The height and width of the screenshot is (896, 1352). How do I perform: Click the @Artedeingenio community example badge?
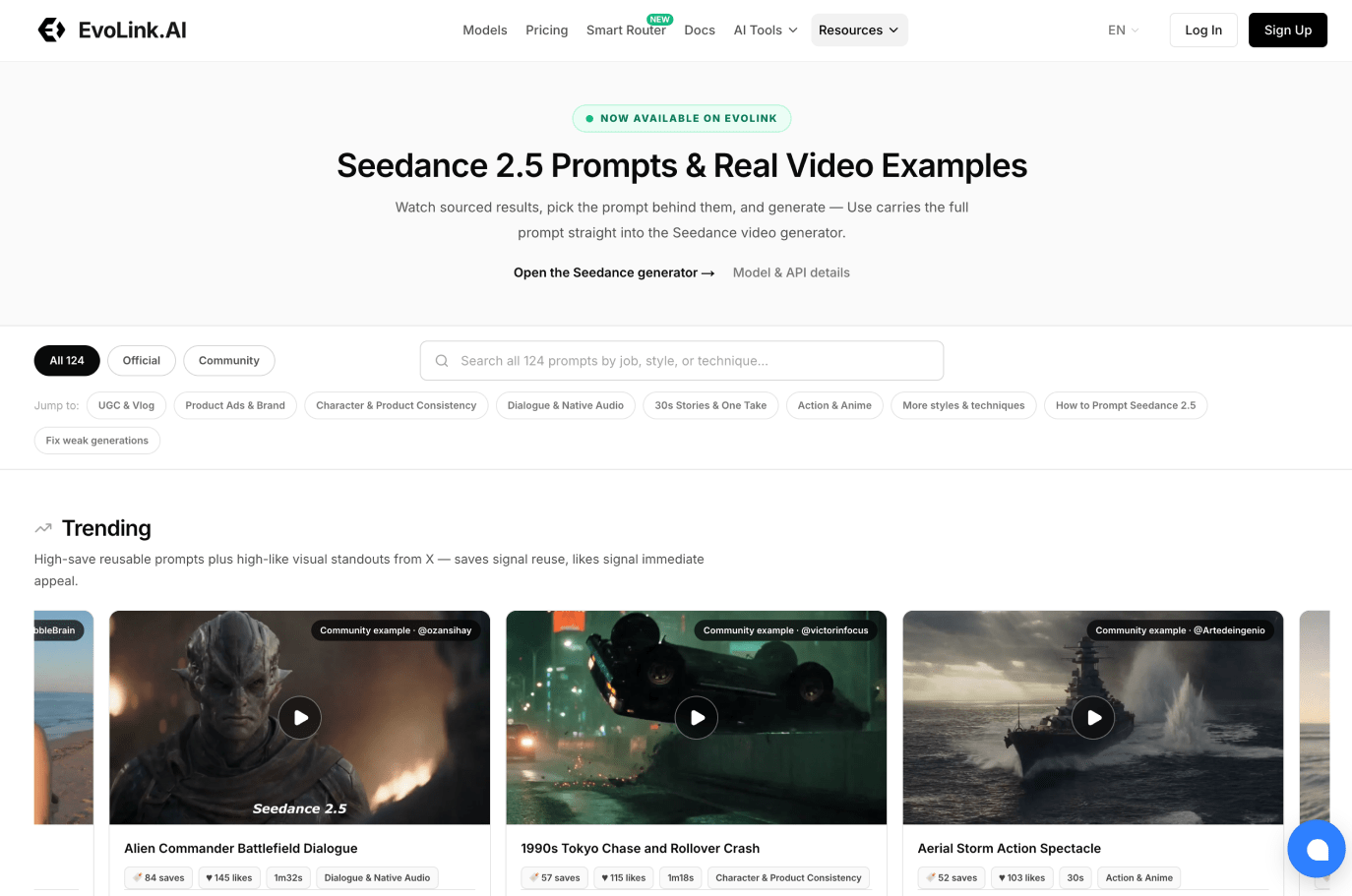click(x=1181, y=630)
